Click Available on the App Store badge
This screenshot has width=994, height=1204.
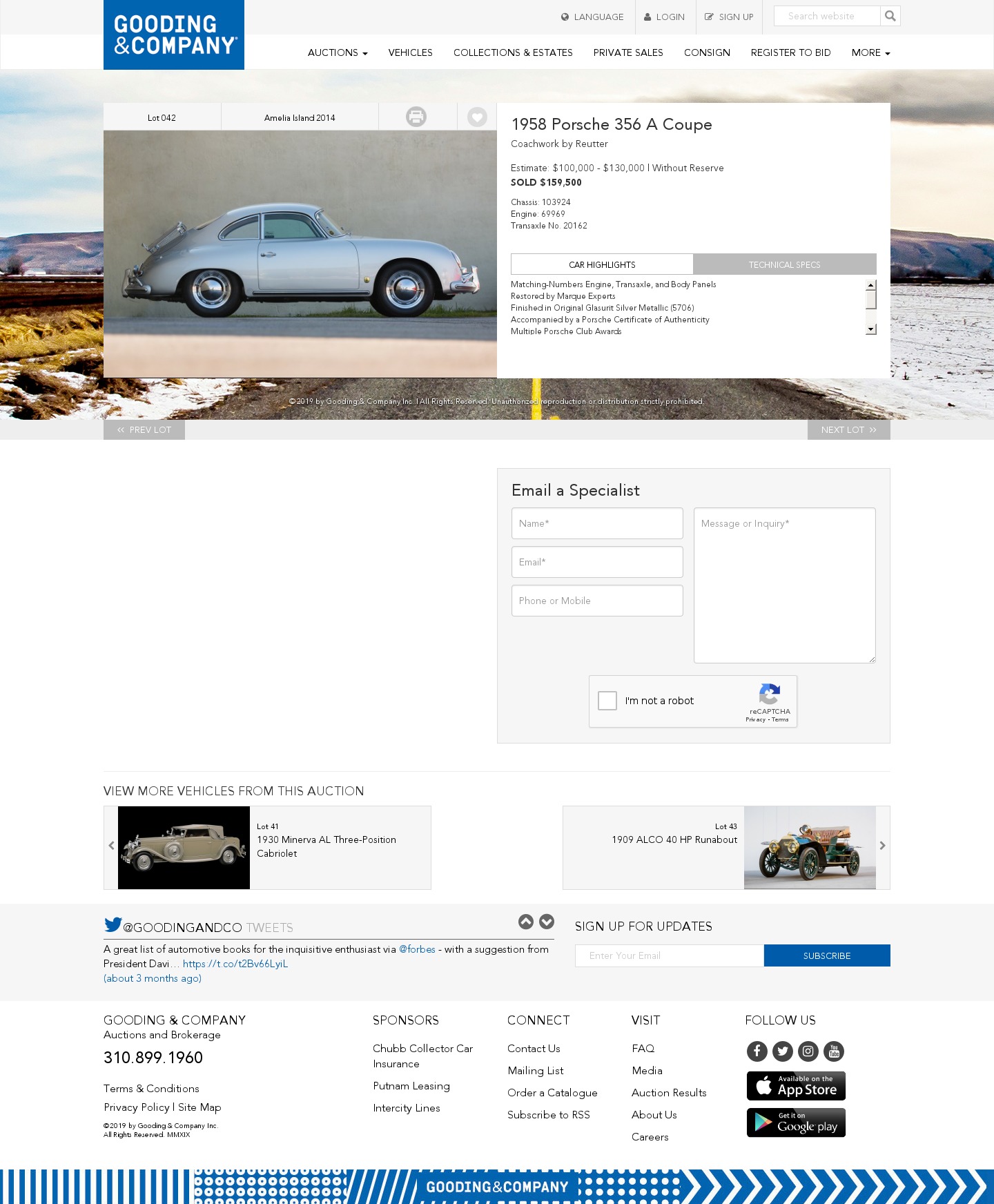pos(796,1086)
